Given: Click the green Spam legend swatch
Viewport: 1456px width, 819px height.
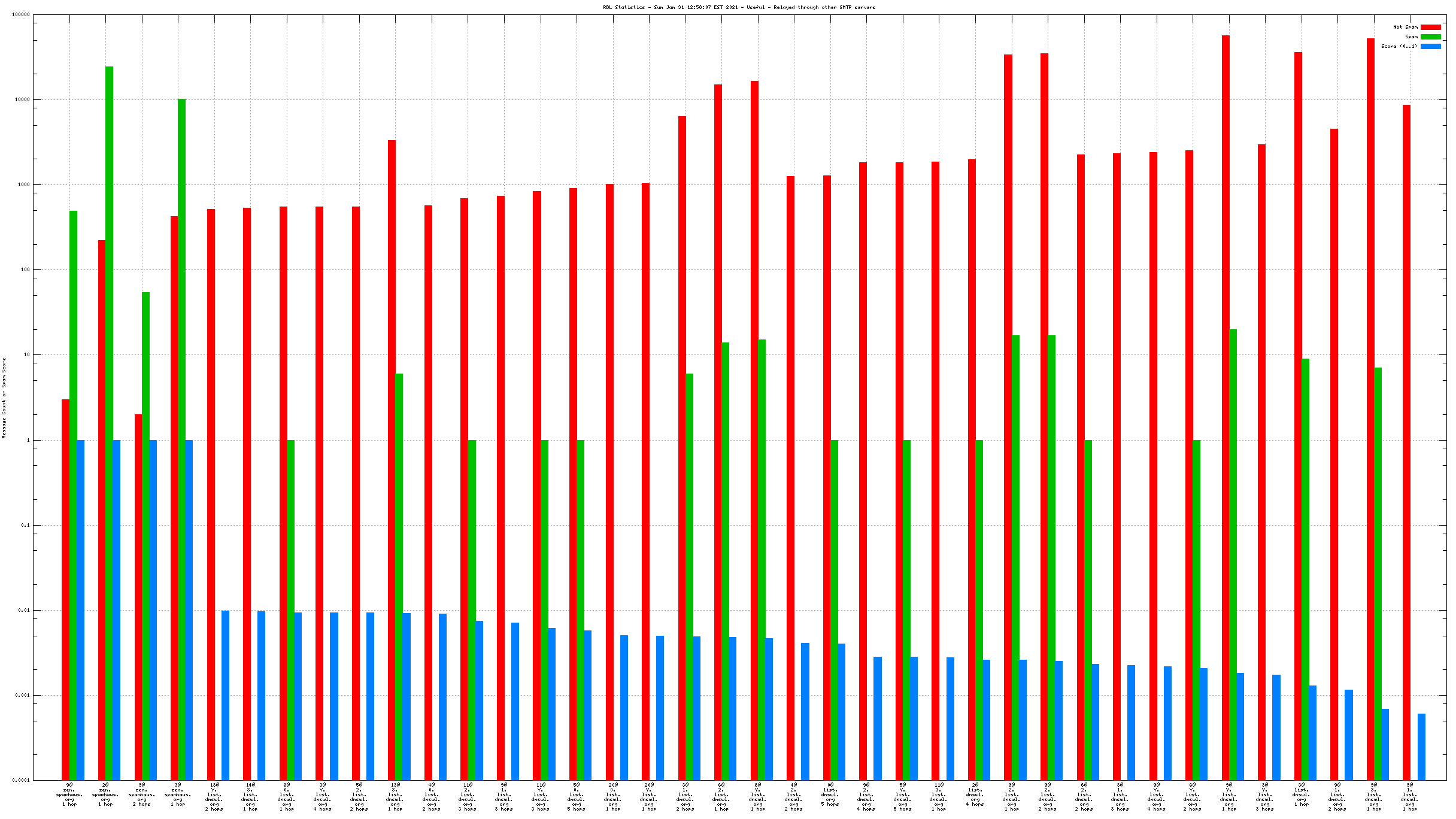Looking at the screenshot, I should coord(1430,37).
